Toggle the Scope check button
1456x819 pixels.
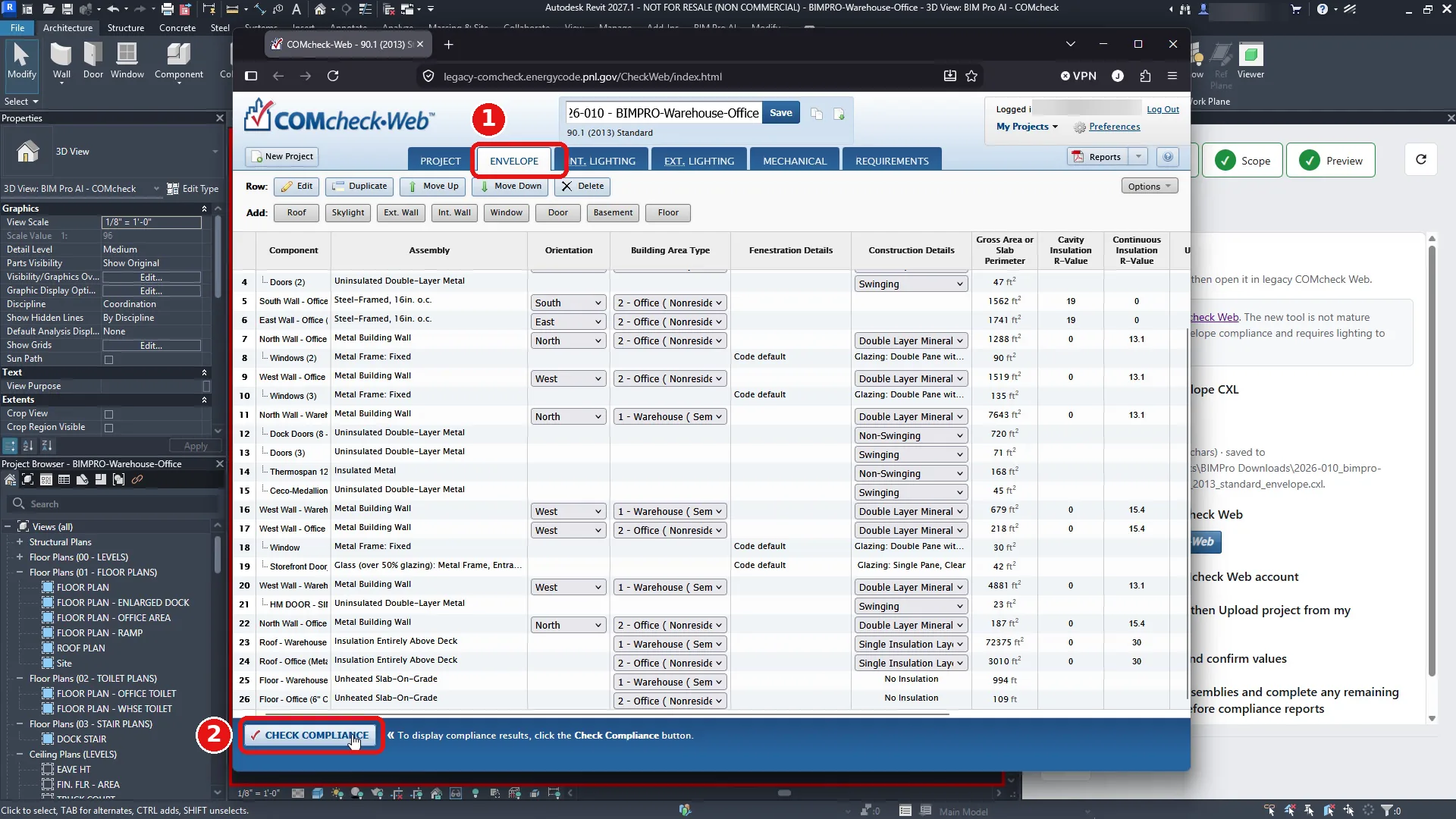pyautogui.click(x=1242, y=160)
